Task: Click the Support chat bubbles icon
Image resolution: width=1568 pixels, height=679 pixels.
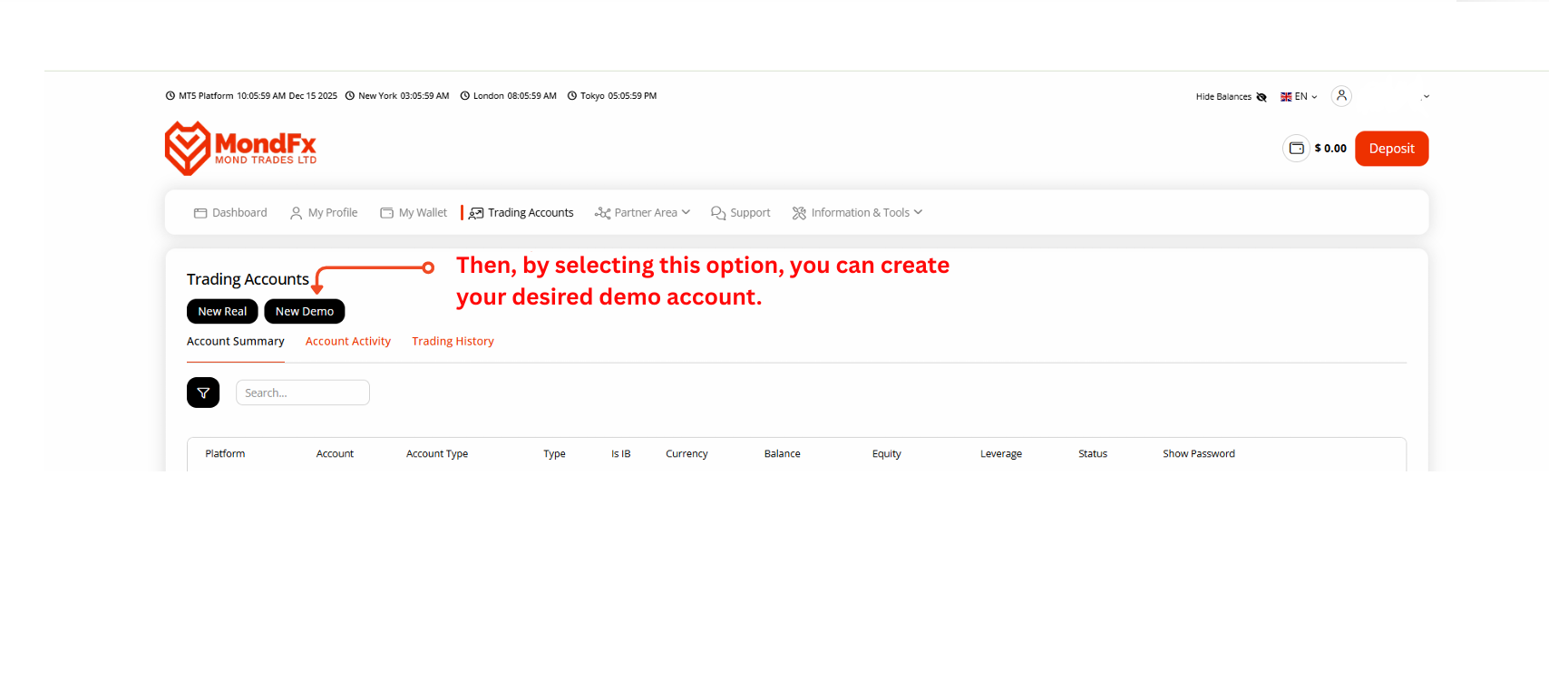Action: point(718,213)
